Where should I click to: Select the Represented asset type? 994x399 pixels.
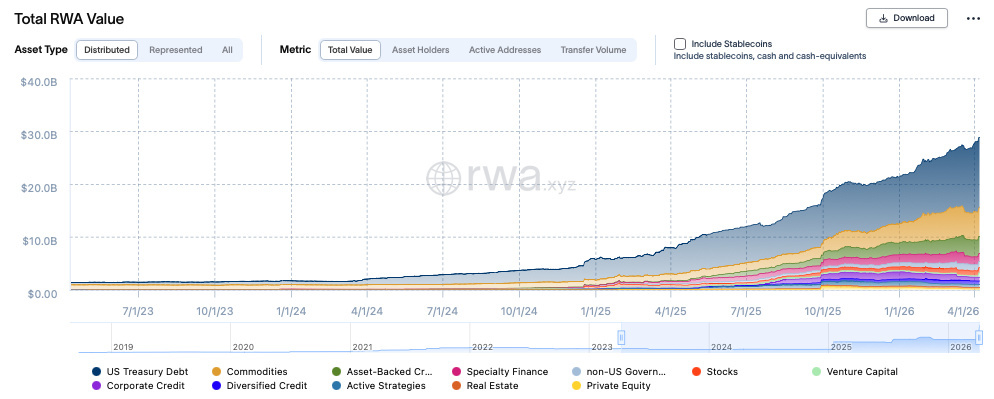(x=176, y=49)
